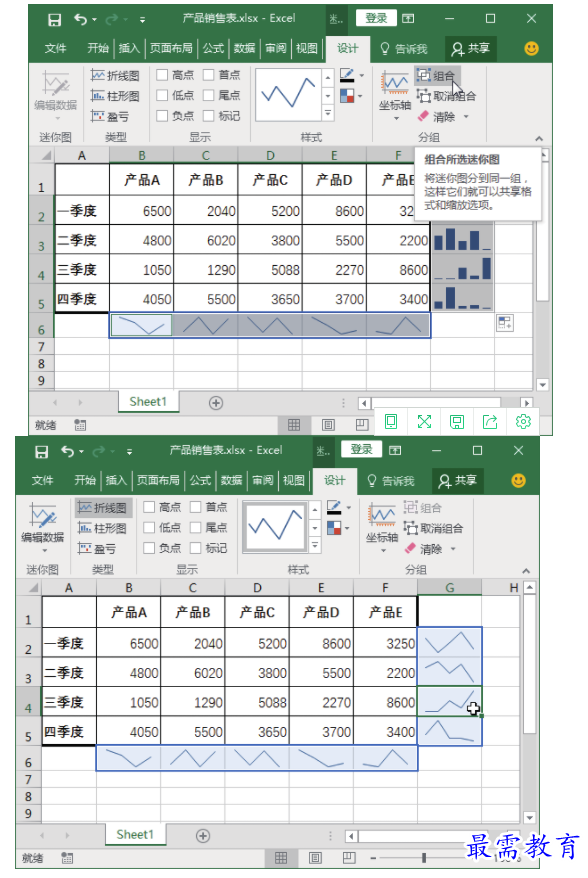The width and height of the screenshot is (588, 878).
Task: Select 柱形图 sparkline type in top window
Action: pyautogui.click(x=115, y=96)
